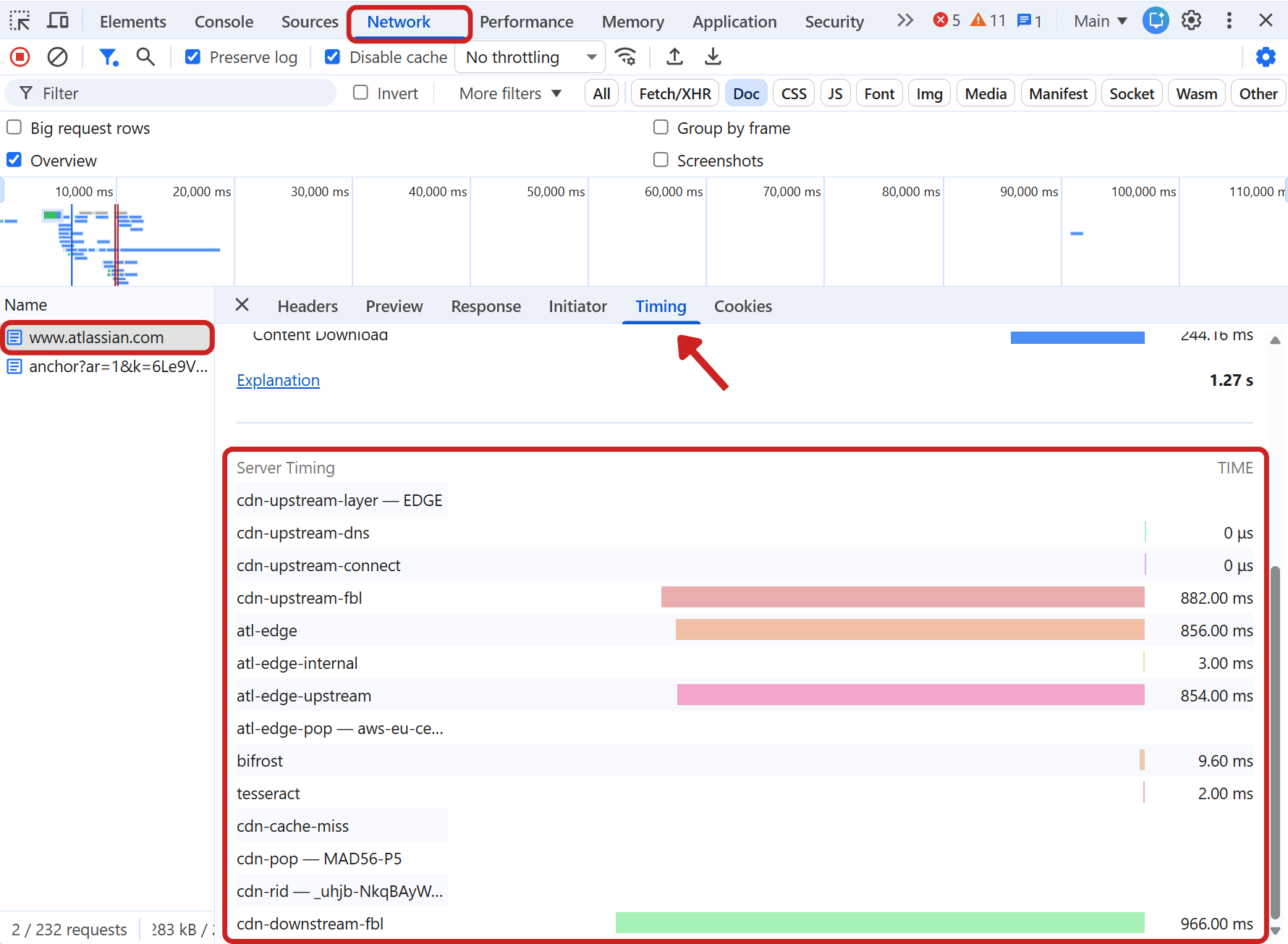View the Cookies tab

point(743,306)
